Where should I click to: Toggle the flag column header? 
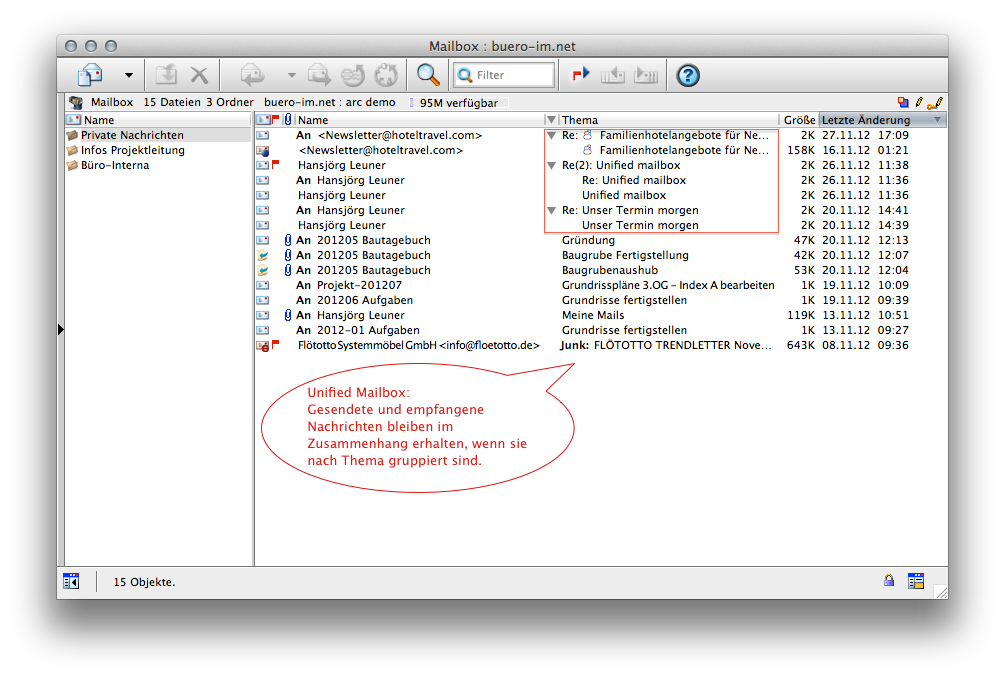(276, 120)
